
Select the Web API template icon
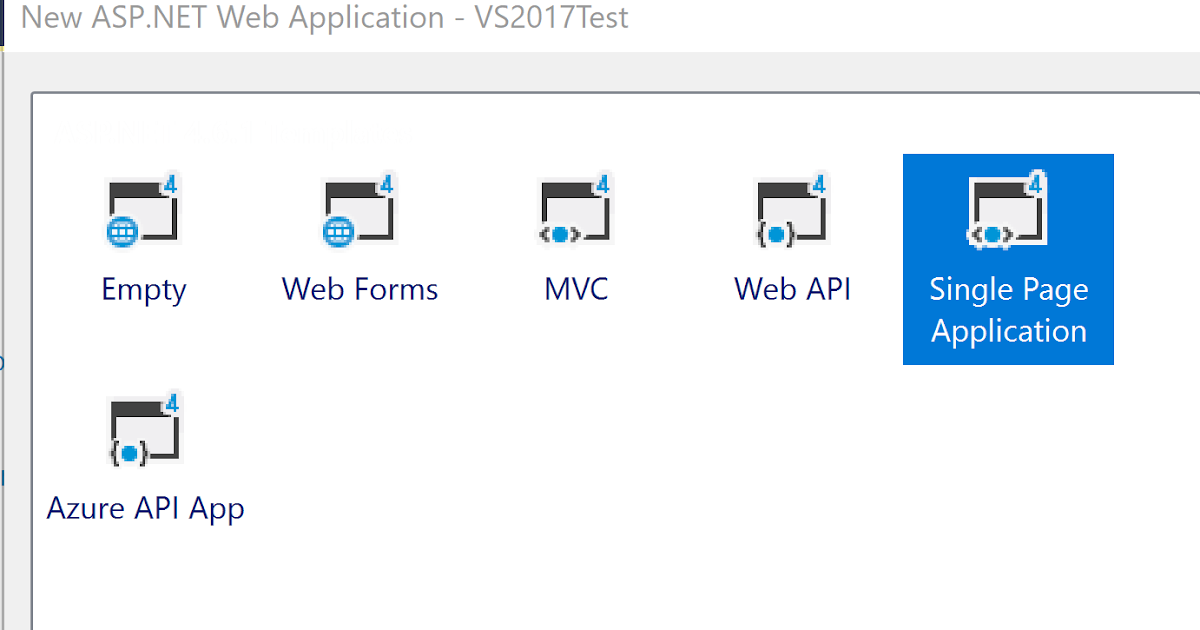791,212
